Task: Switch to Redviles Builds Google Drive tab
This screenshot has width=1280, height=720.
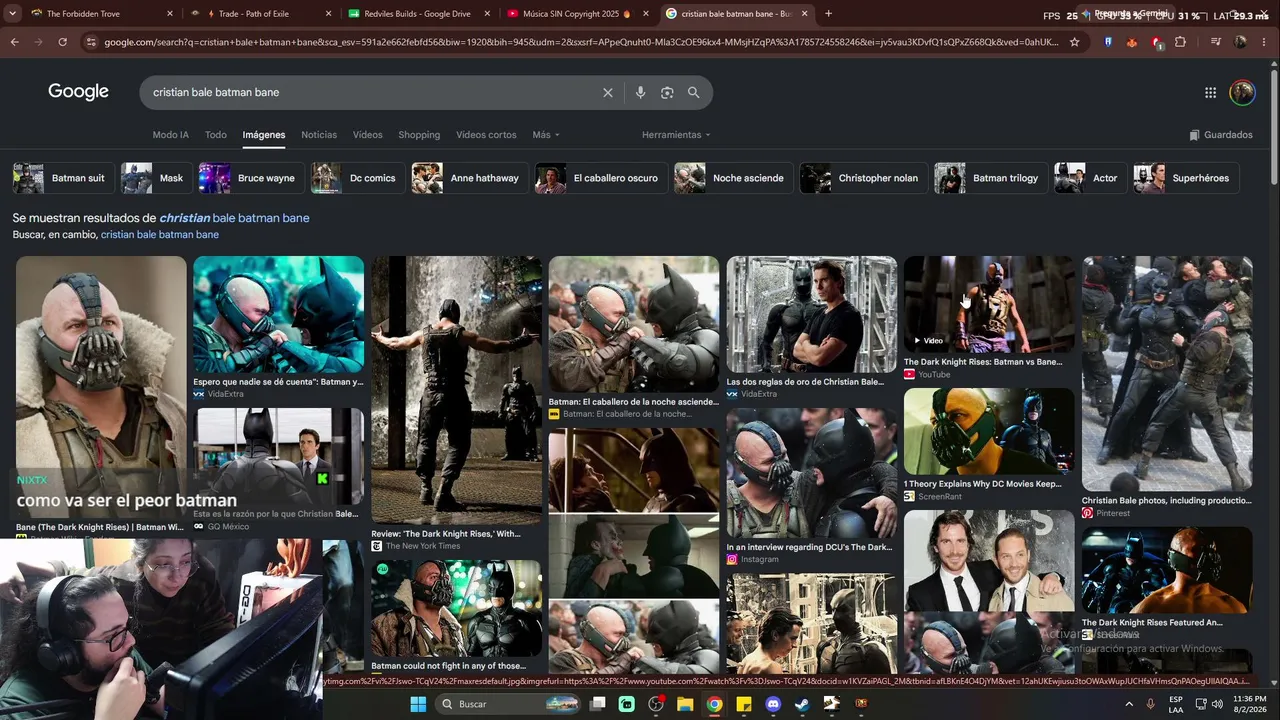Action: pos(418,14)
